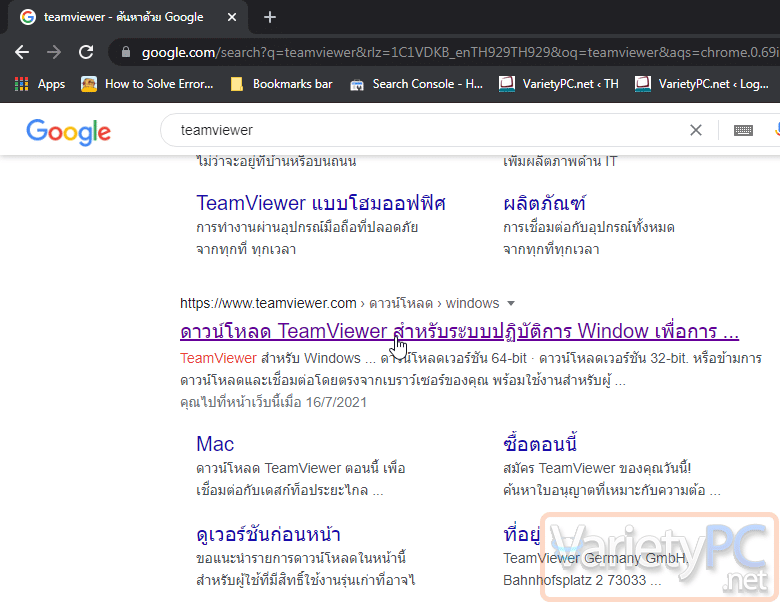Click the Google logo
Image resolution: width=780 pixels, height=602 pixels.
pos(69,131)
